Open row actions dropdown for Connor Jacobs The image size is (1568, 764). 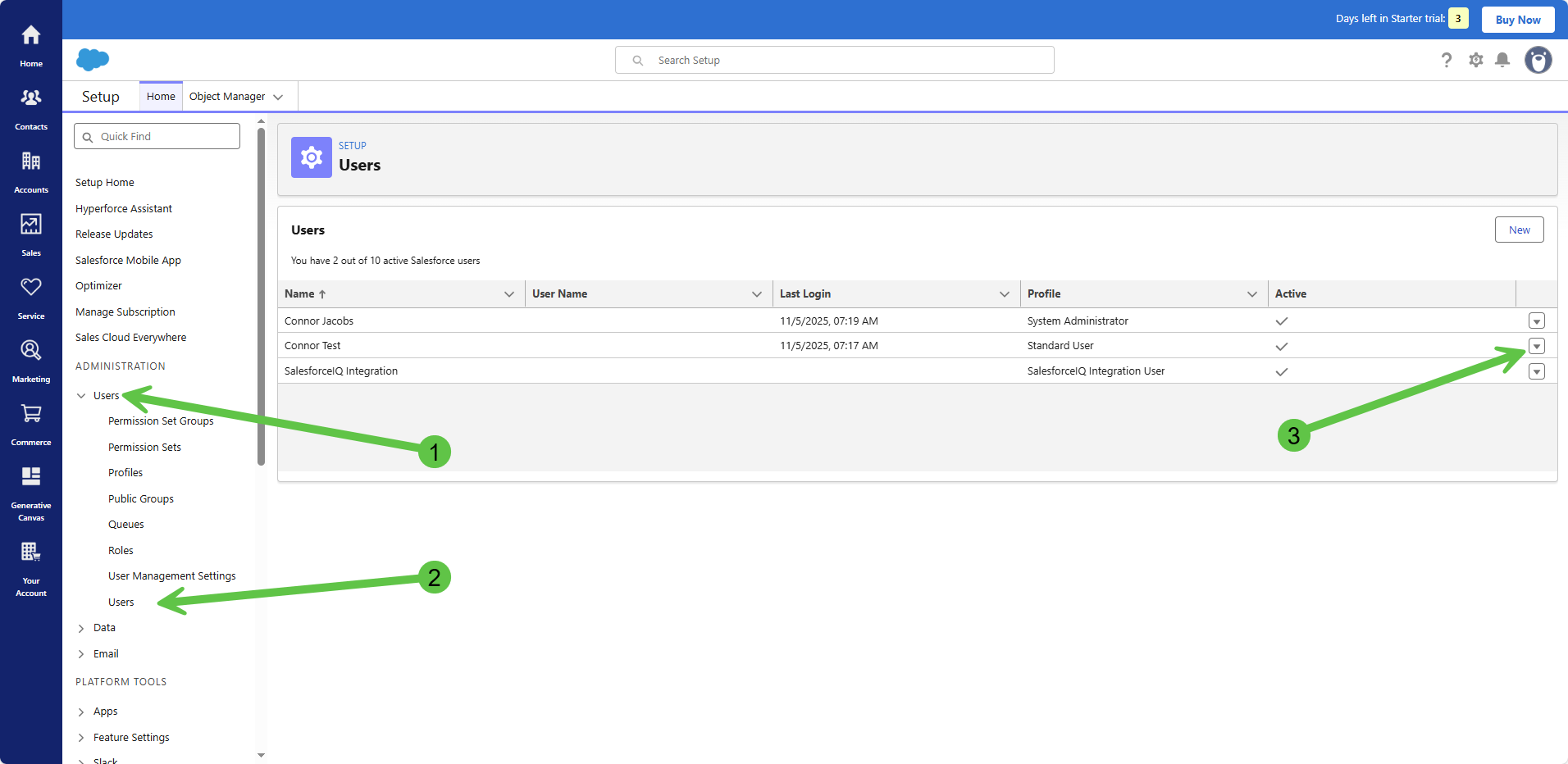1537,321
